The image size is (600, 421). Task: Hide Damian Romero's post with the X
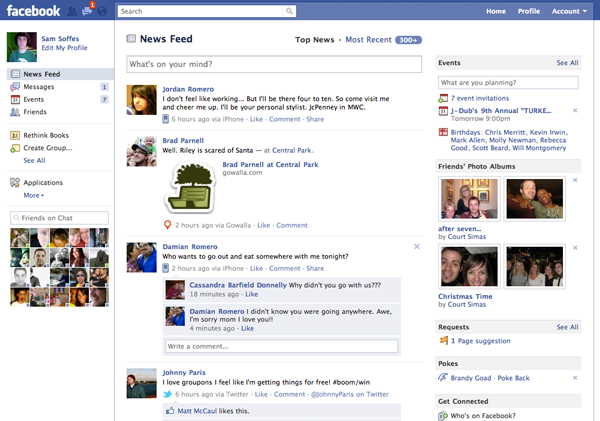[416, 246]
